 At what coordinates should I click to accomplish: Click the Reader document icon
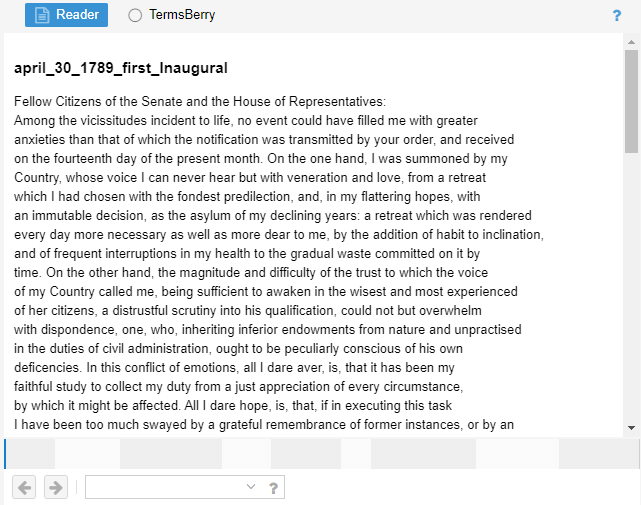pos(43,15)
